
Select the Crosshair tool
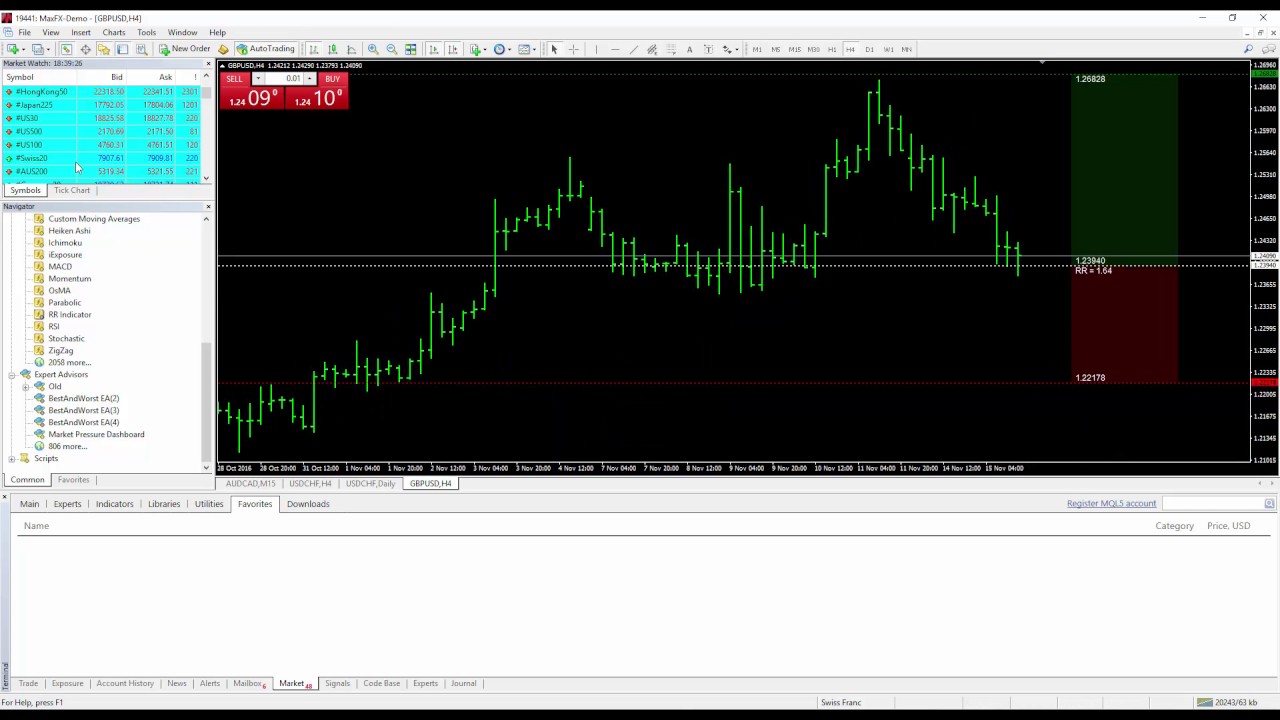pyautogui.click(x=574, y=49)
